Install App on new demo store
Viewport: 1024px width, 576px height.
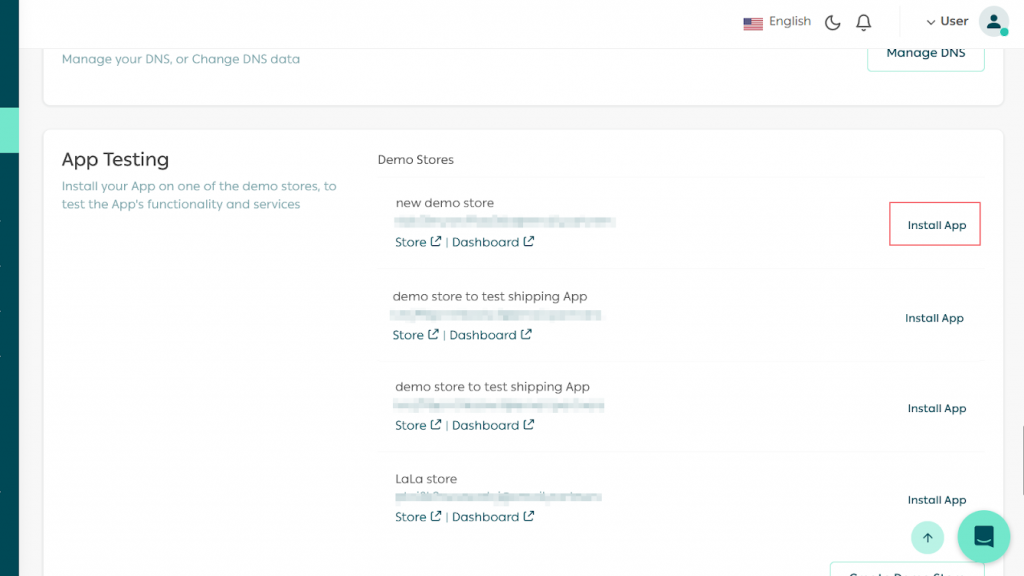(x=936, y=225)
